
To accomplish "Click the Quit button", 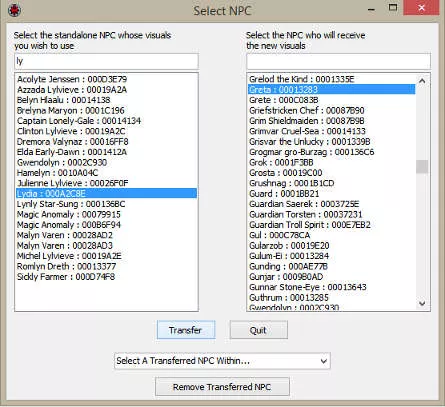I will (258, 330).
